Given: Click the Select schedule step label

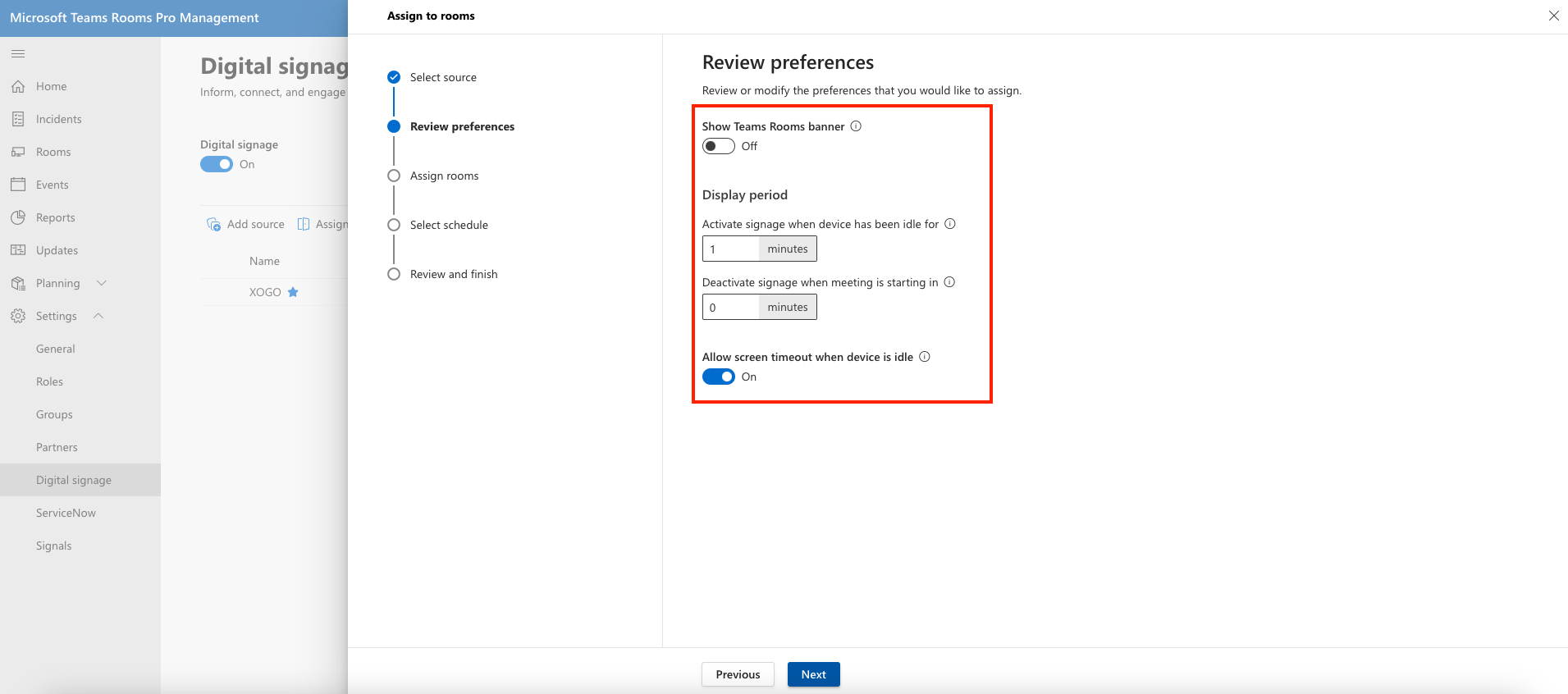Looking at the screenshot, I should (449, 225).
